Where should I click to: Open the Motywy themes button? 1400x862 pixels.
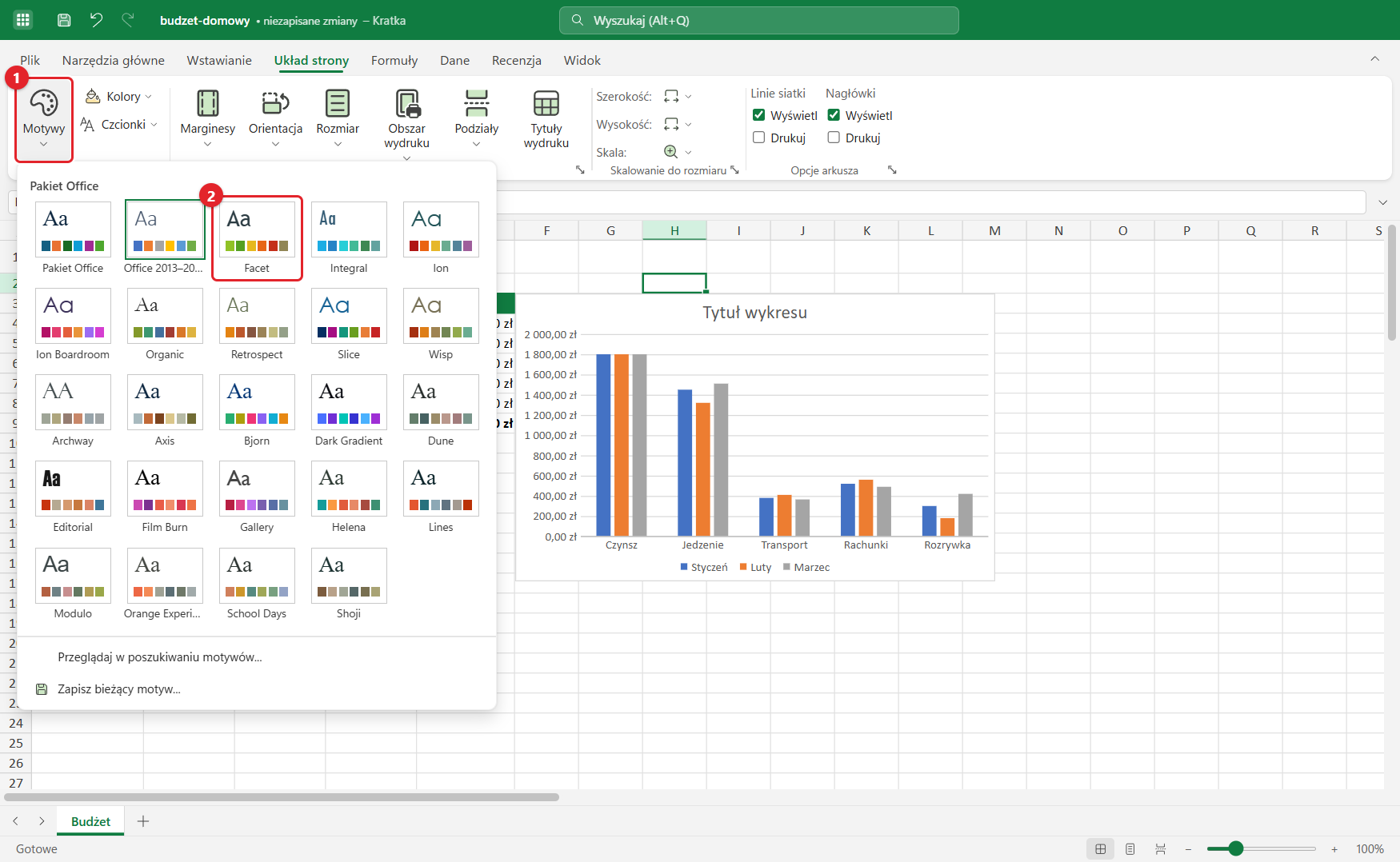pos(44,119)
